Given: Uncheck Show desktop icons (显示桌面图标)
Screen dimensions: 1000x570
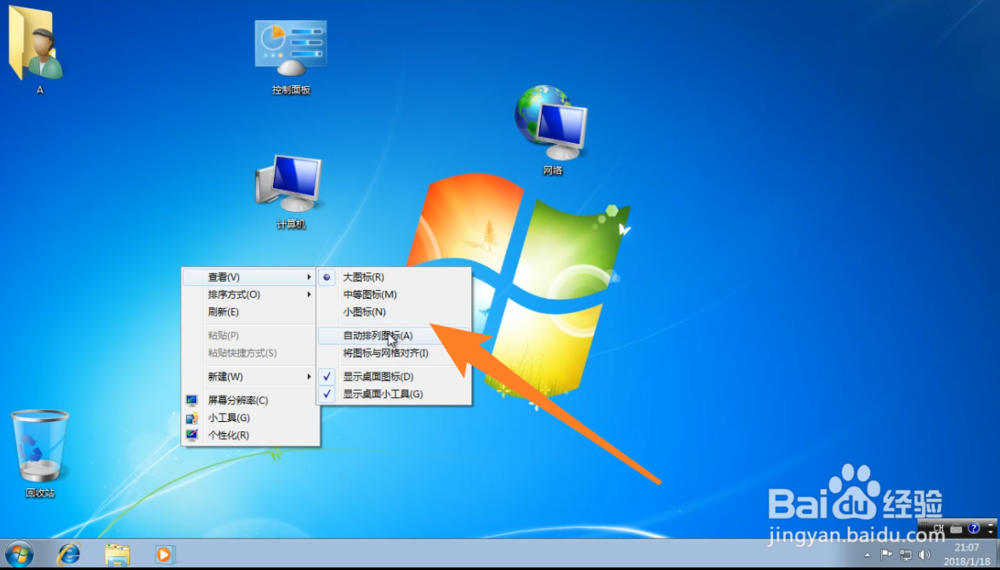Looking at the screenshot, I should (394, 376).
